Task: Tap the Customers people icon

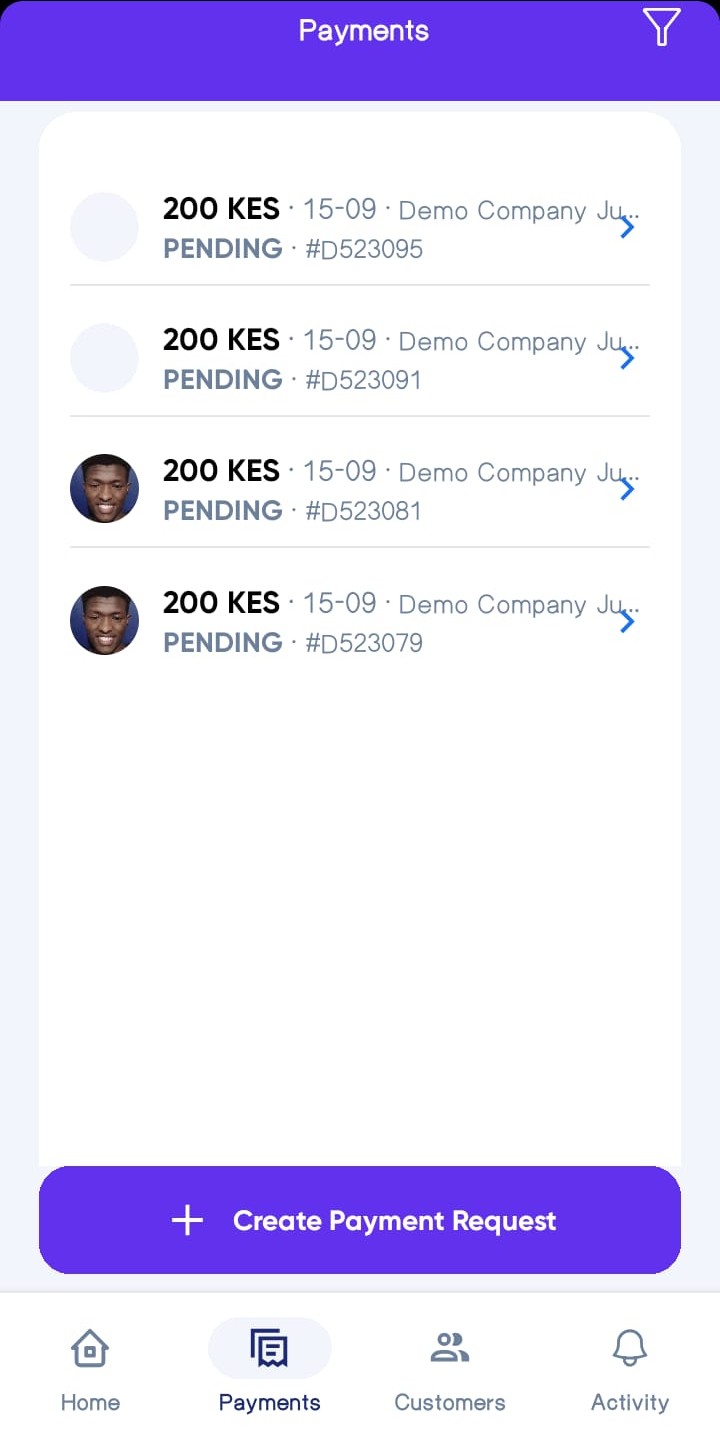Action: [450, 1348]
